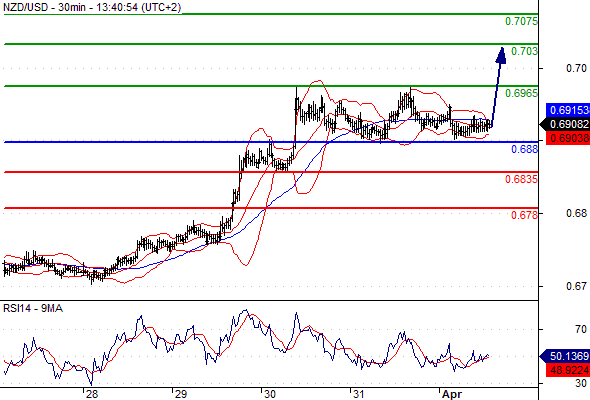Click the Apr date marker on time axis

click(452, 394)
